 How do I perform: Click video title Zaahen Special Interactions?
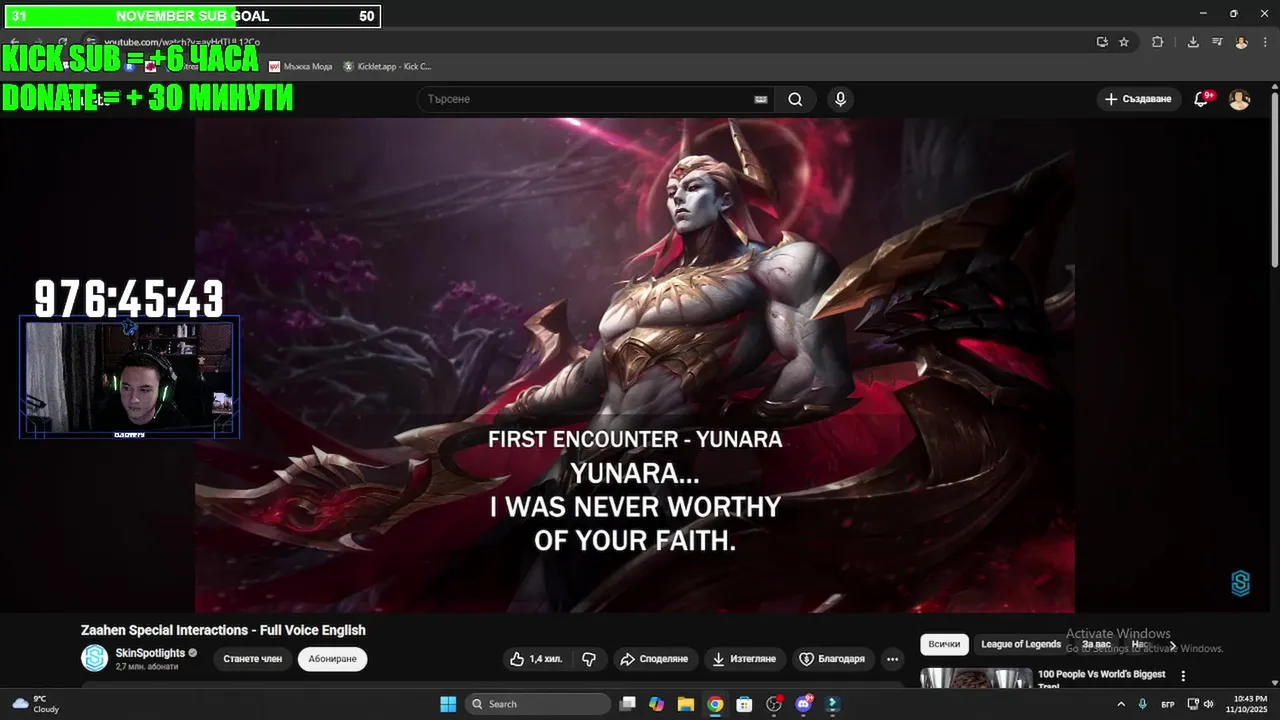click(223, 630)
